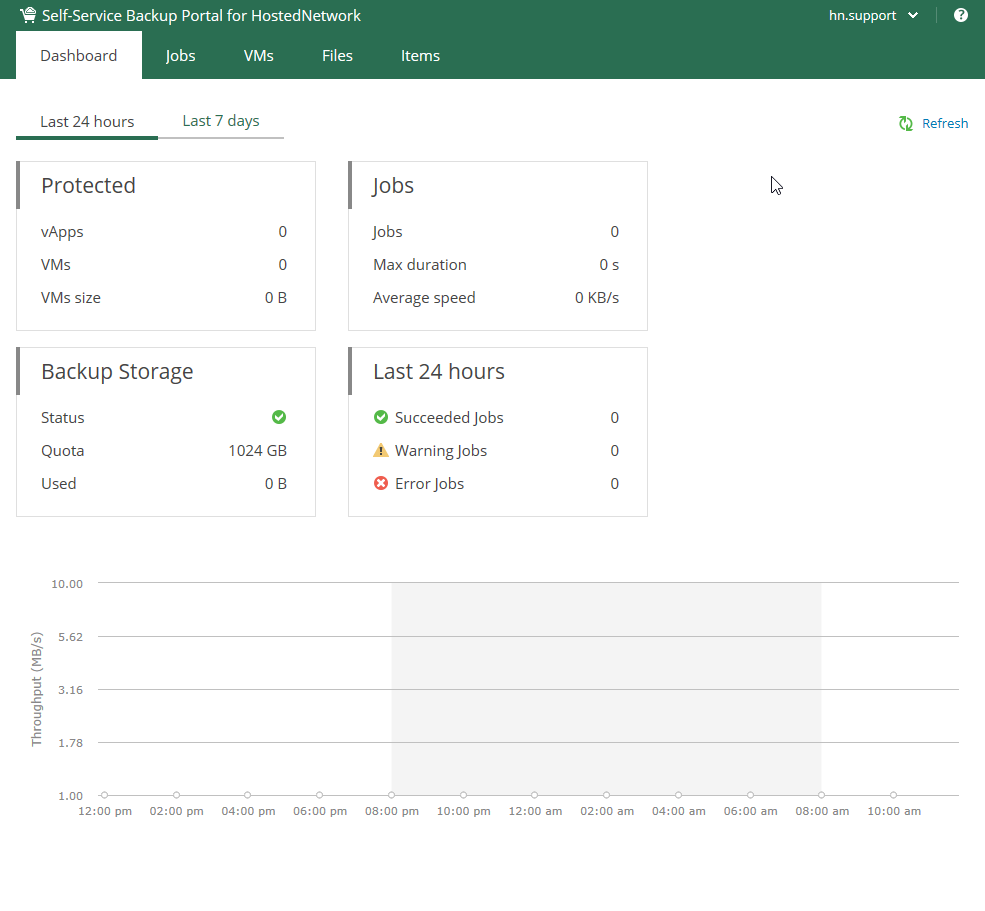Click the Status row label
Screen dimensions: 985x911
(x=62, y=418)
